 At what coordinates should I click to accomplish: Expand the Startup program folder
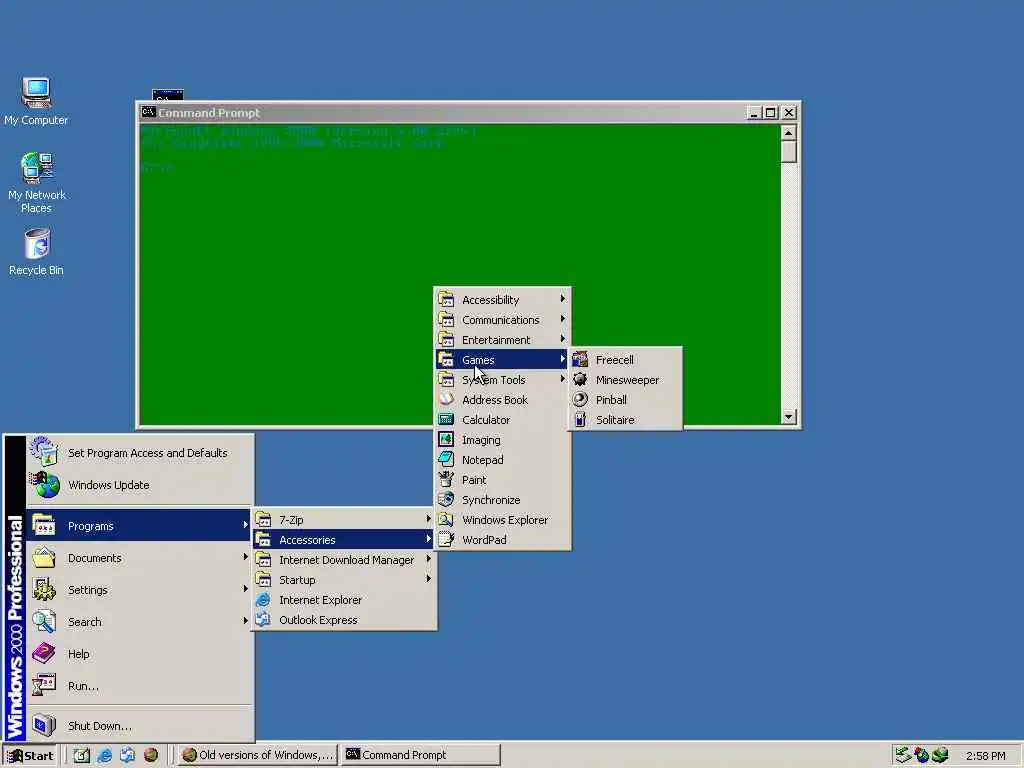pyautogui.click(x=344, y=580)
